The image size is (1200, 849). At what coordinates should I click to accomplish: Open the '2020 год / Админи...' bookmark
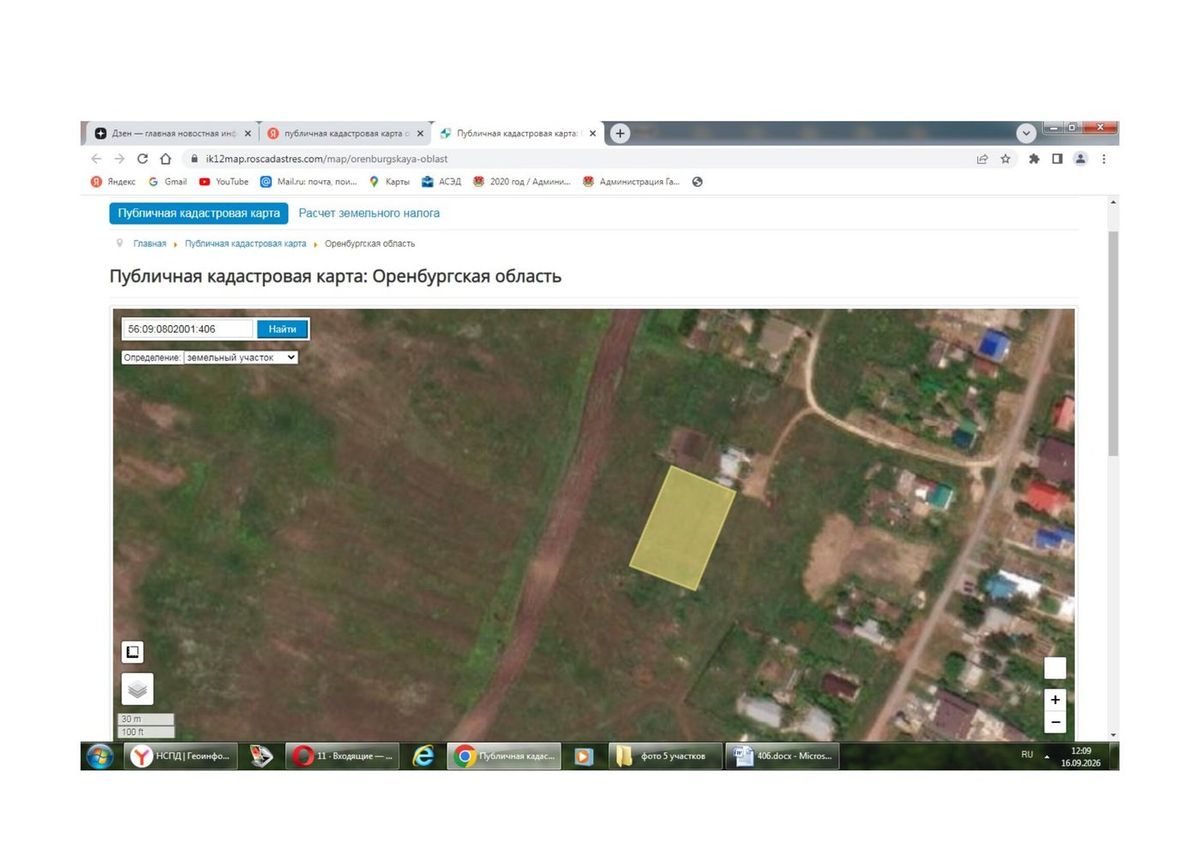(521, 182)
